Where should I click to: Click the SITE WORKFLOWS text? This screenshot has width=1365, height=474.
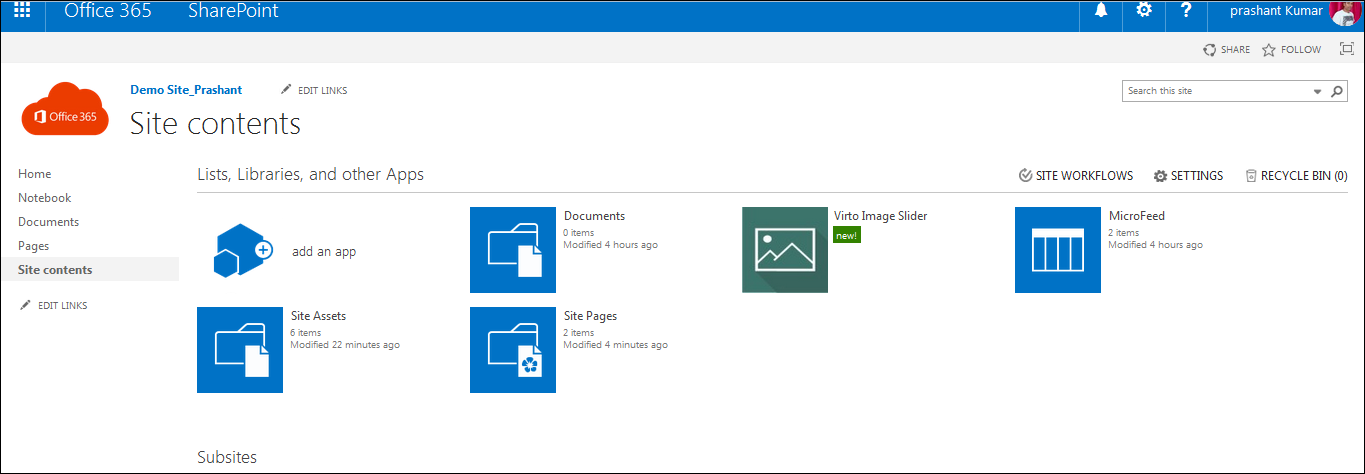(x=1085, y=176)
